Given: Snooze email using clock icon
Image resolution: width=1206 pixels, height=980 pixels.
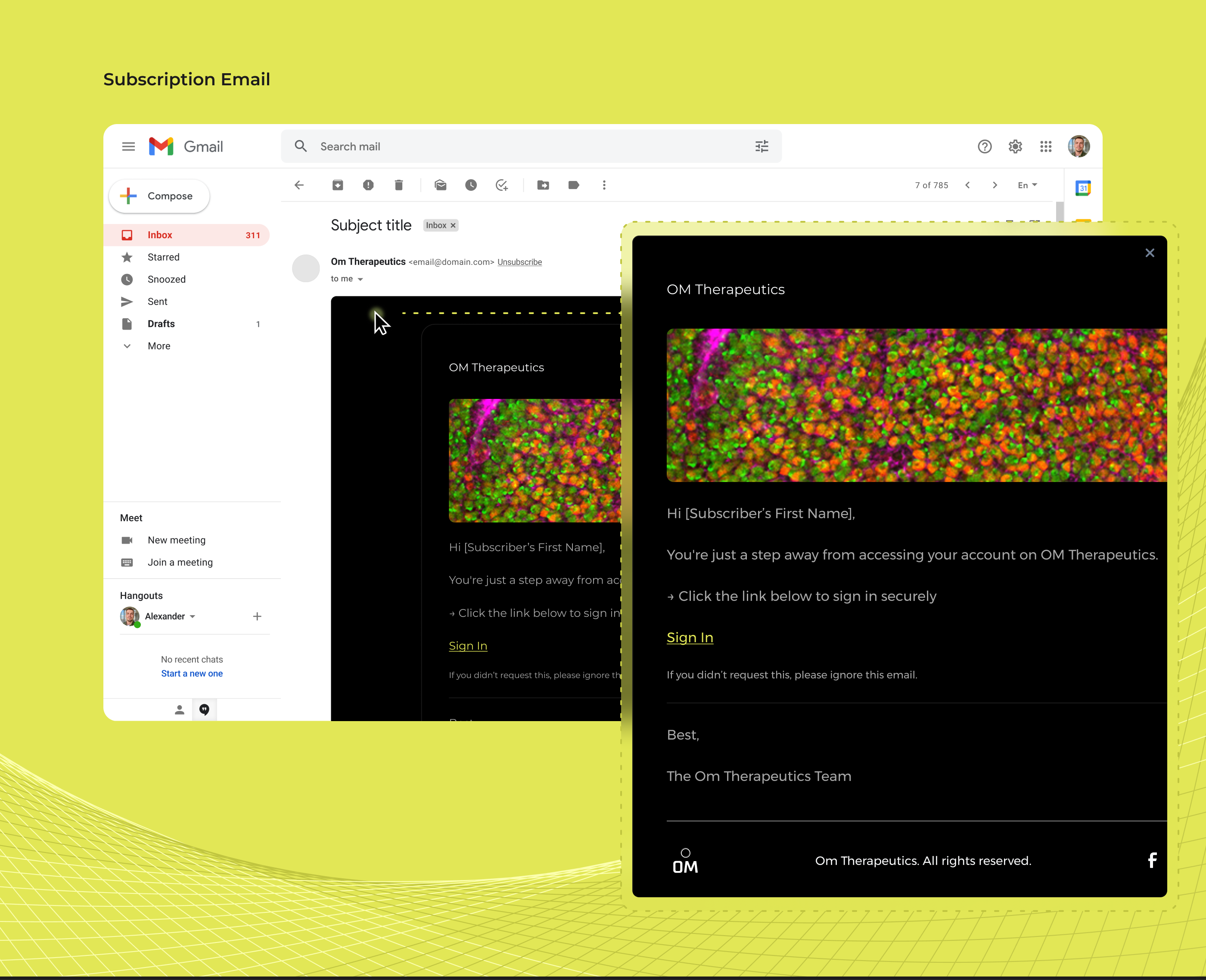Looking at the screenshot, I should (471, 185).
